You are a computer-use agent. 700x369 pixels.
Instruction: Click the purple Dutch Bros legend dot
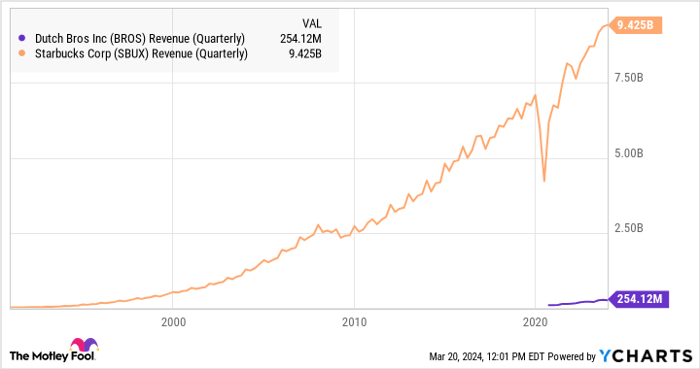pyautogui.click(x=22, y=38)
